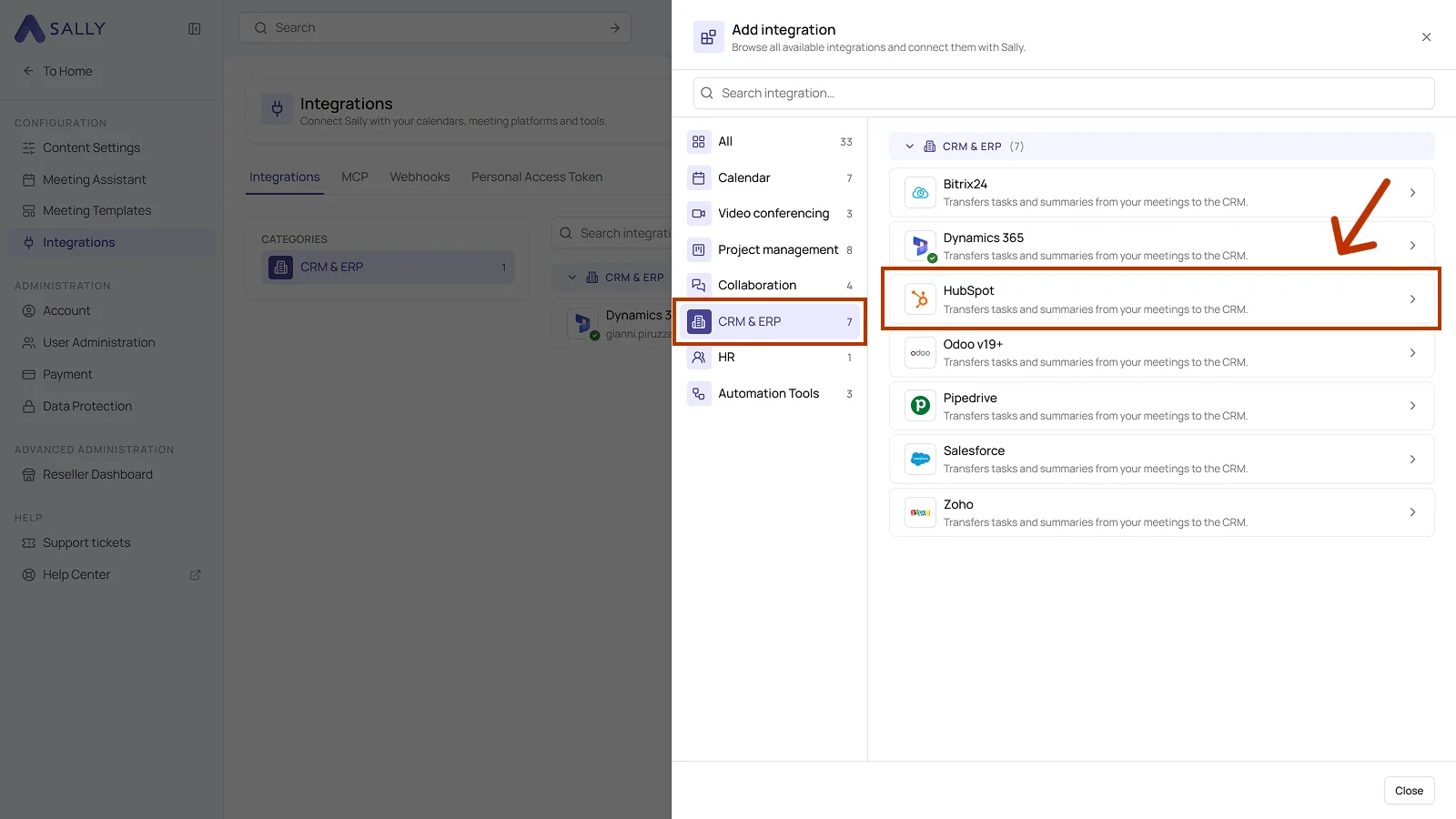Close the Add integration dialog with X
Screen dimensions: 1456x819
[x=1426, y=37]
